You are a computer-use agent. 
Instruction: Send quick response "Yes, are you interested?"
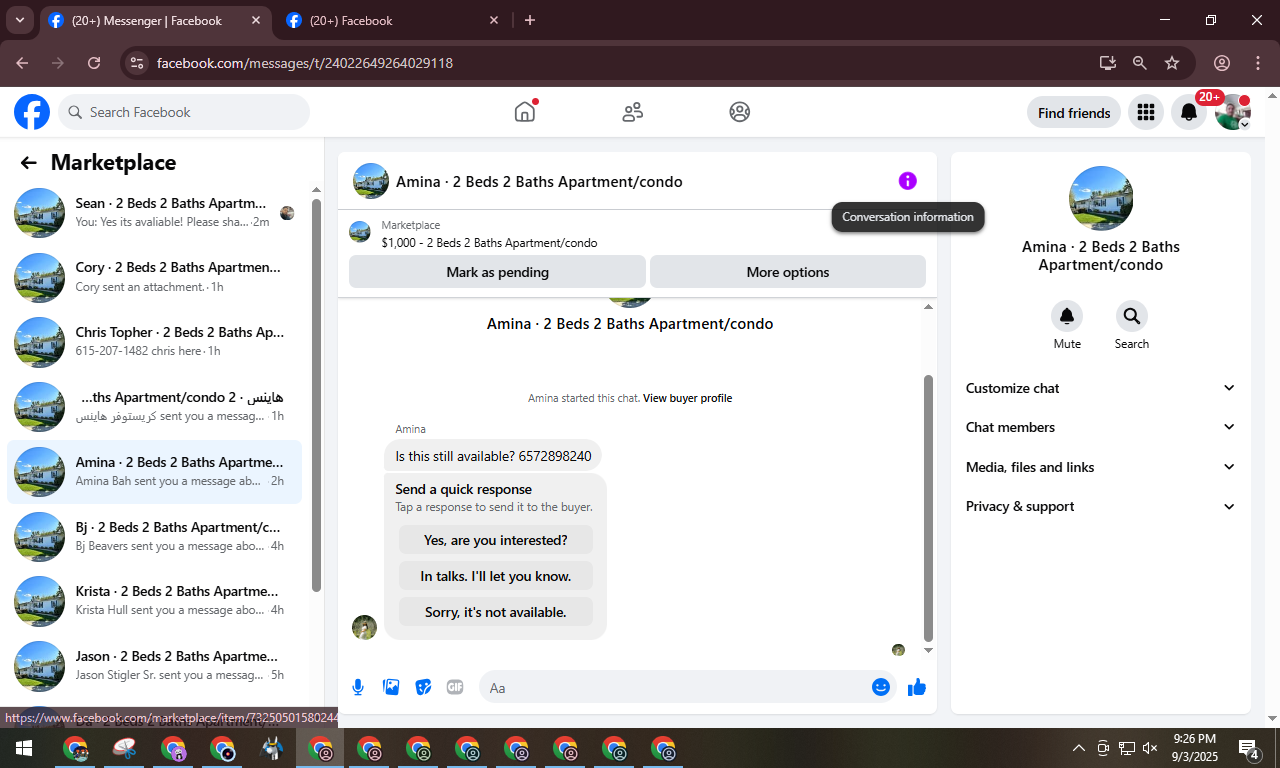tap(496, 540)
